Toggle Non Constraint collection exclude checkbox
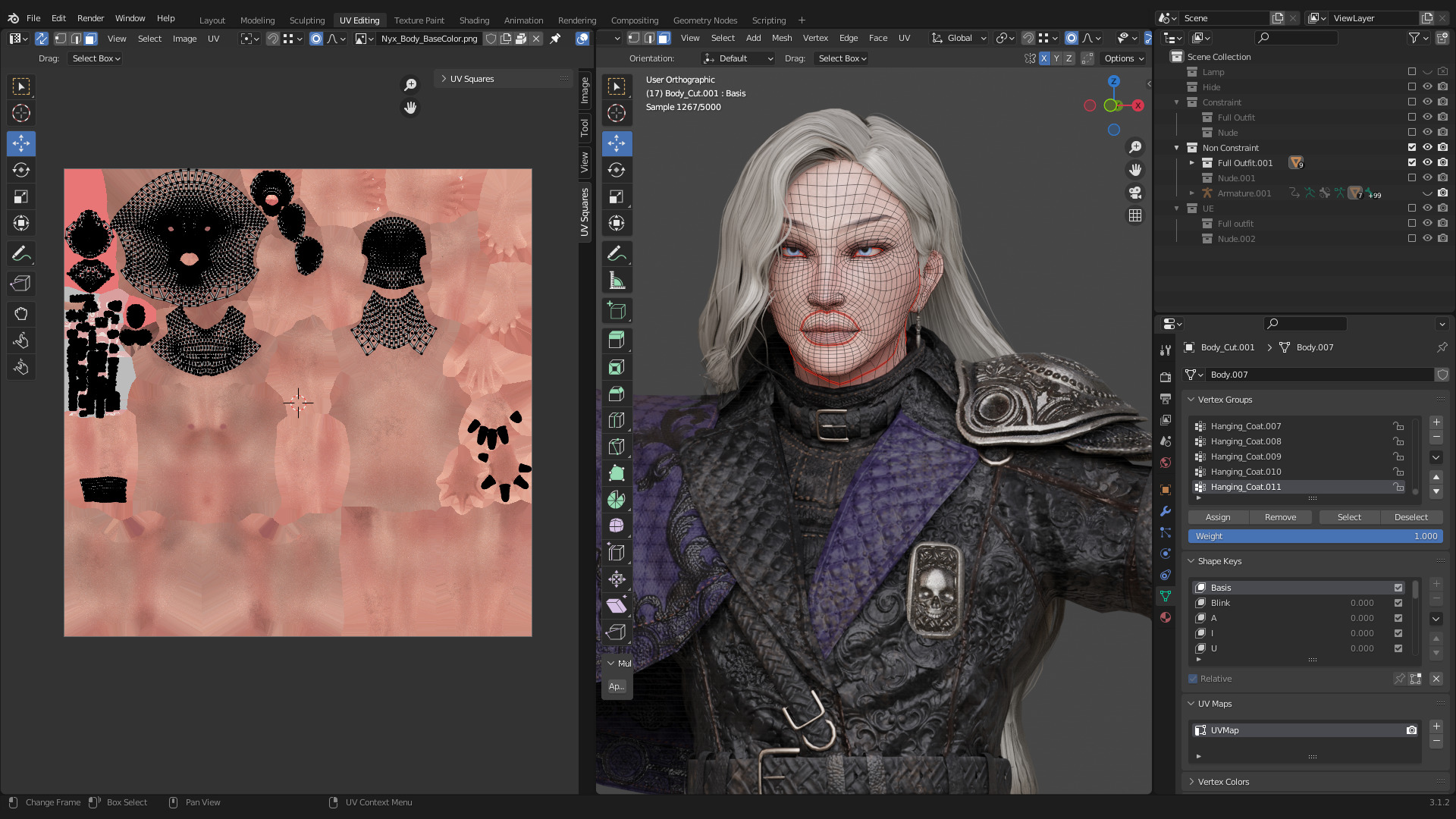This screenshot has height=819, width=1456. (x=1412, y=147)
